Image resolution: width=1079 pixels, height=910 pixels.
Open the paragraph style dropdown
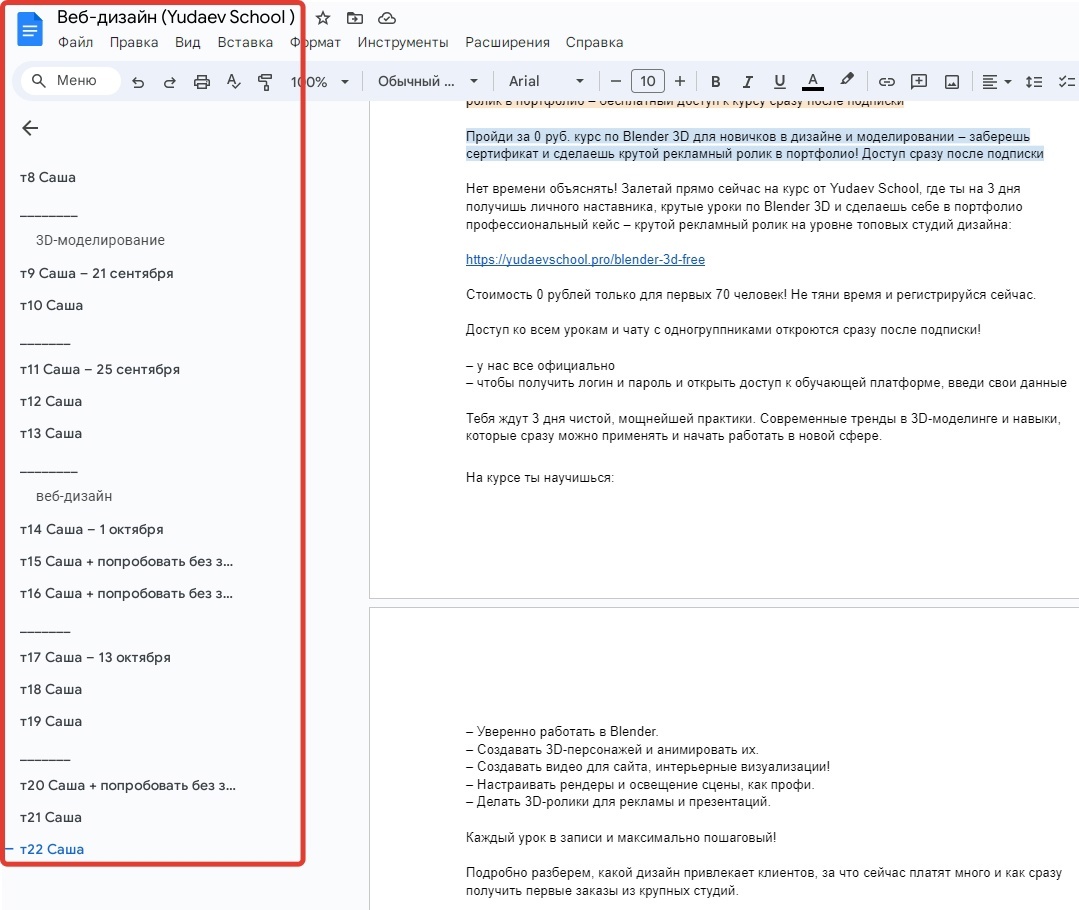point(427,81)
